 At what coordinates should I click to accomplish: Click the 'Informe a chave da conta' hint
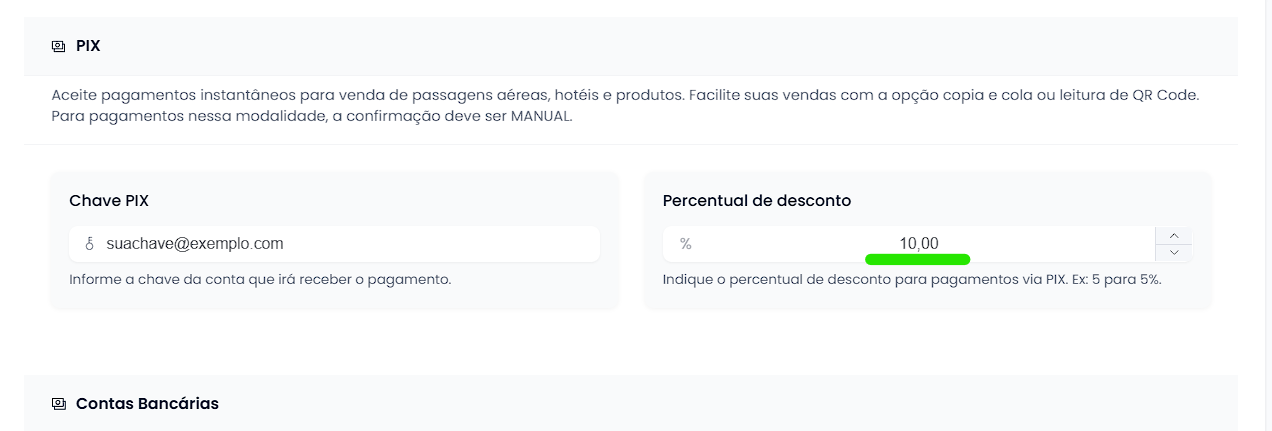pos(260,279)
